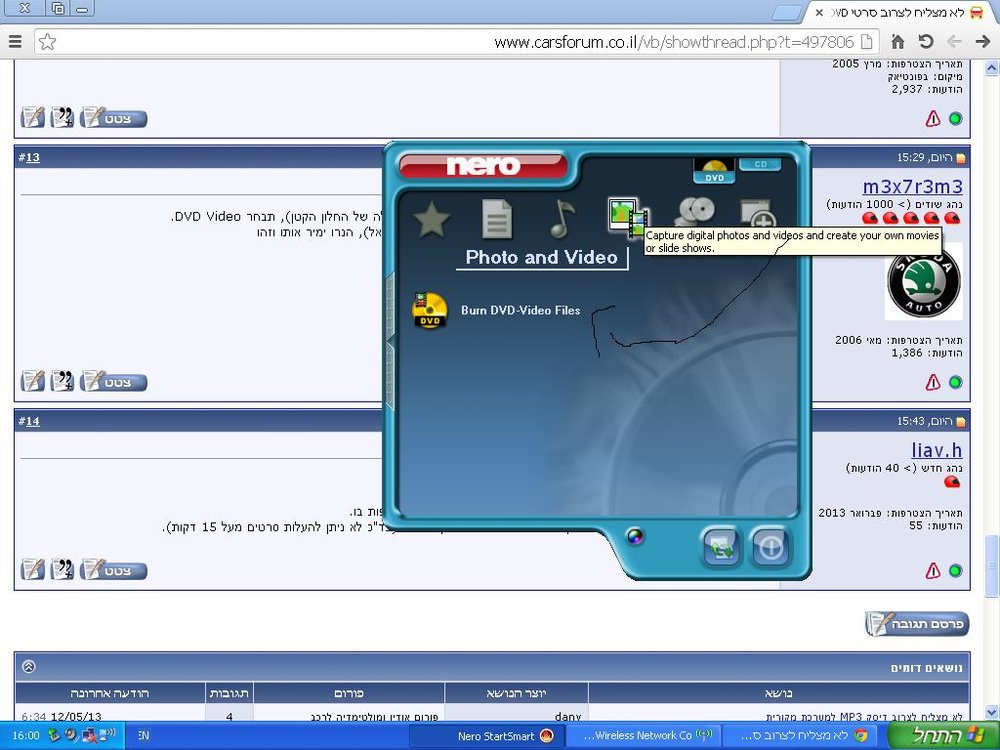Click the הודעה אחרונה column header

110,693
